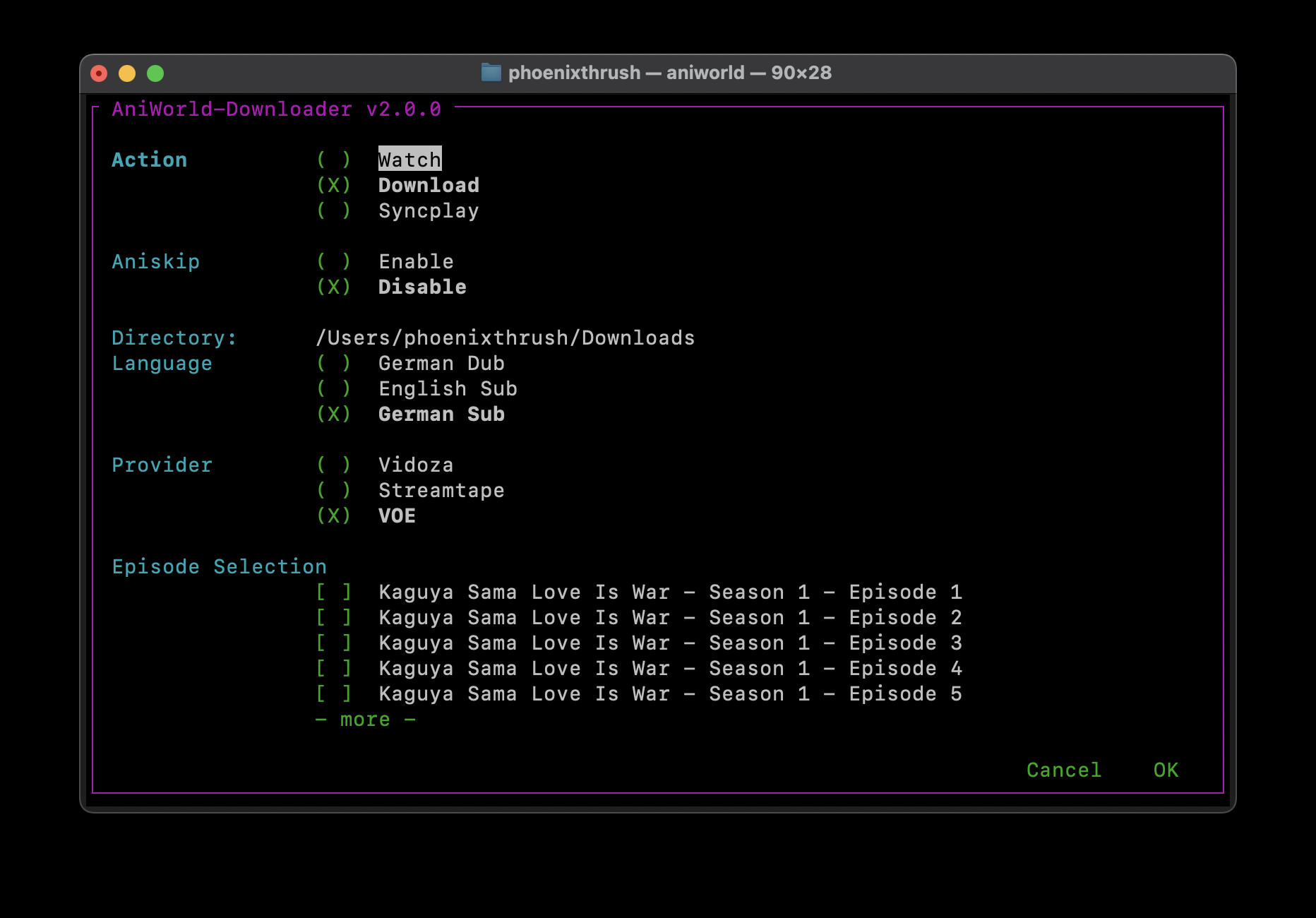Viewport: 1316px width, 918px height.
Task: Tick the Season 1 Episode 3 checkbox
Action: [x=333, y=643]
